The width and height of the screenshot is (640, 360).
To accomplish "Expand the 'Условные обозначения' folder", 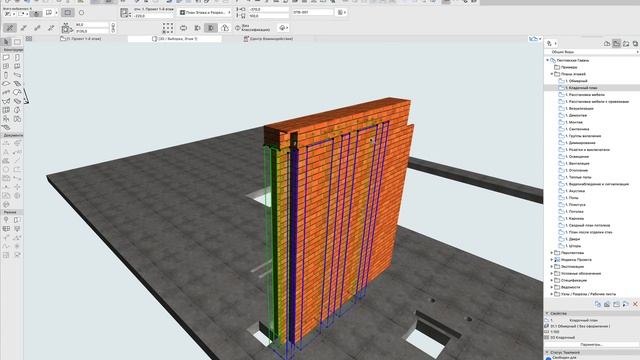I will tap(552, 273).
